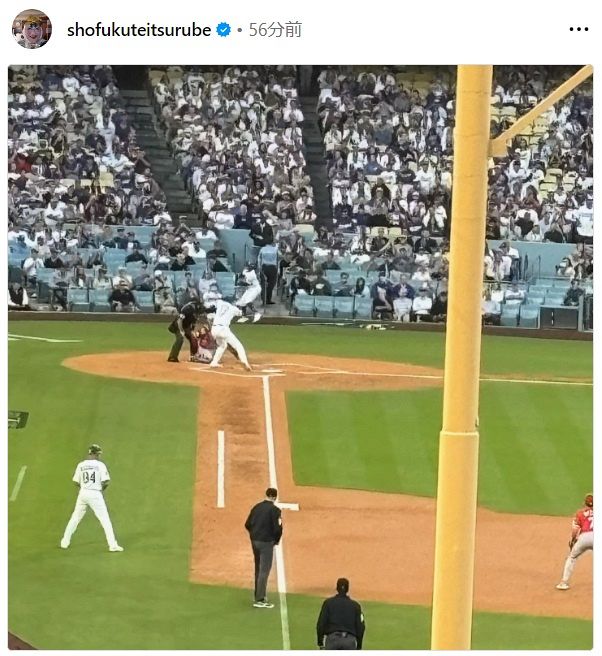The image size is (602, 656).
Task: Click the 56分前 post timestamp
Action: (x=275, y=30)
